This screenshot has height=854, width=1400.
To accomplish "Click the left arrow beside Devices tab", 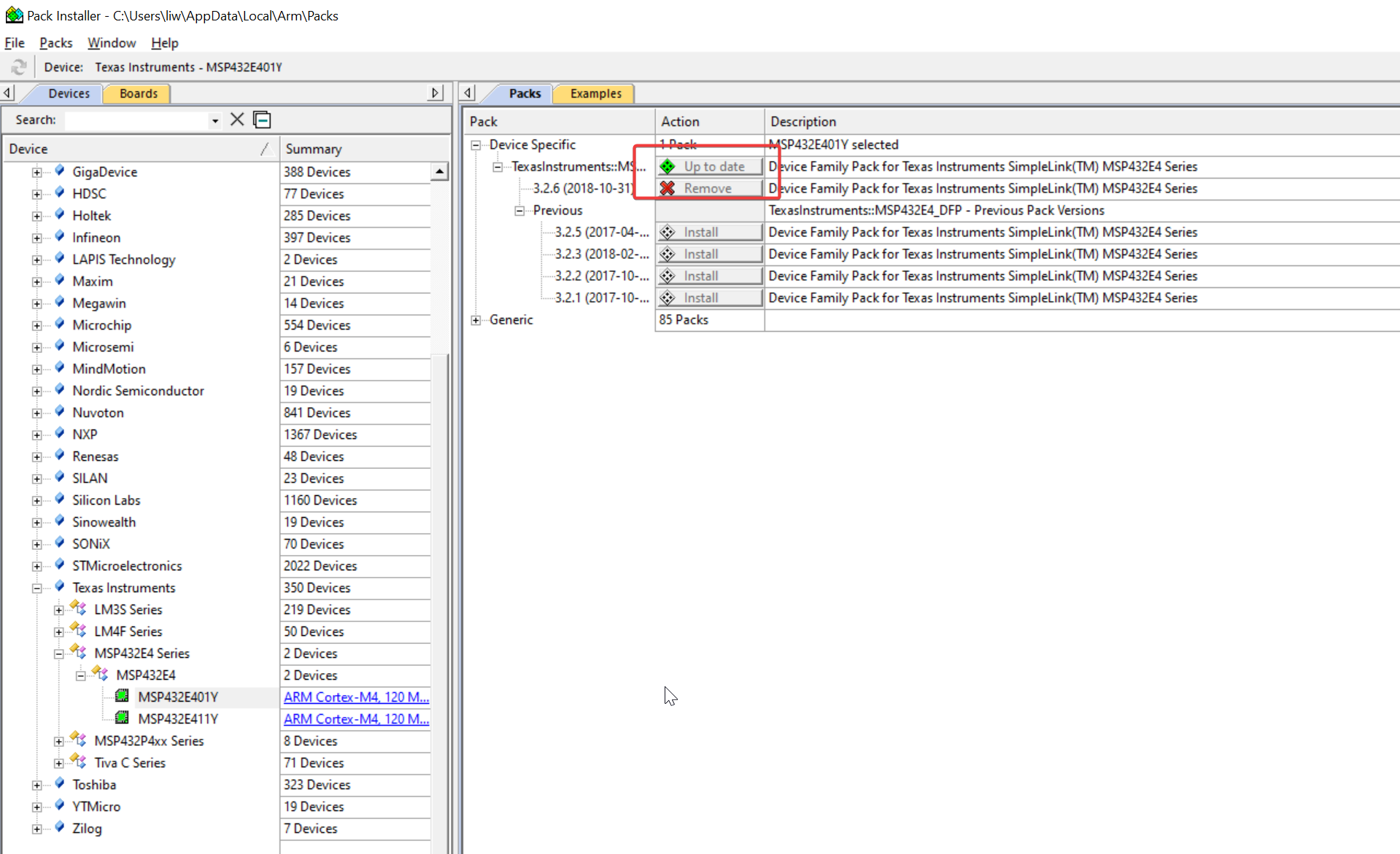I will pyautogui.click(x=8, y=93).
